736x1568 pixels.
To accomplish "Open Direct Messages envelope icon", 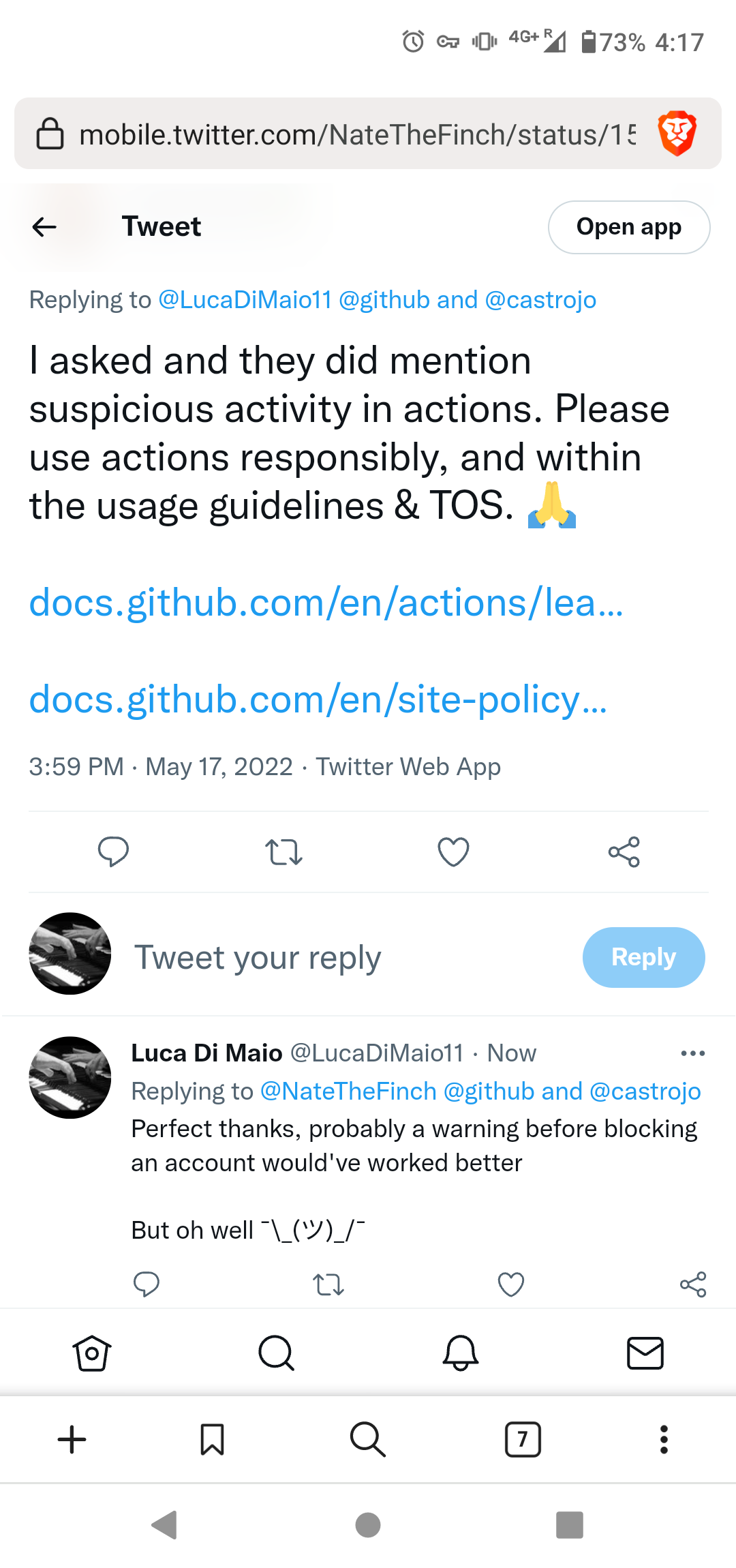I will coord(644,1354).
